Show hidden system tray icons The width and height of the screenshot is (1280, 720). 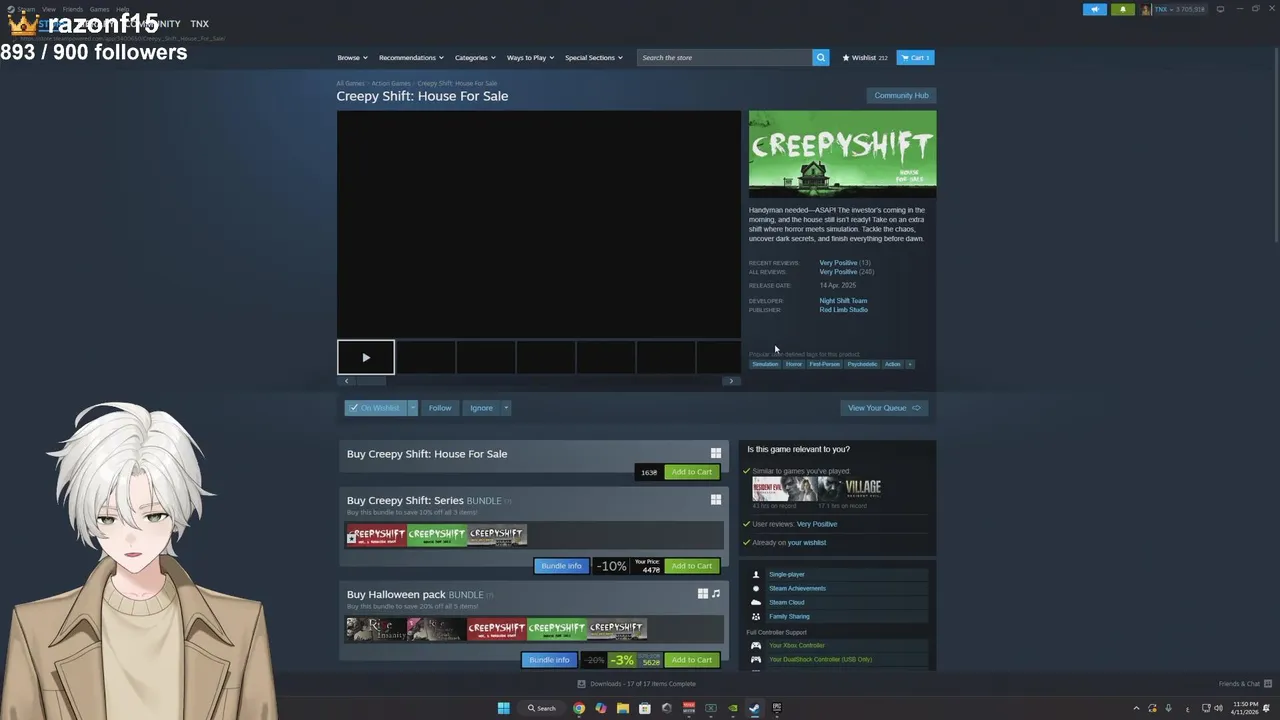coord(1136,708)
